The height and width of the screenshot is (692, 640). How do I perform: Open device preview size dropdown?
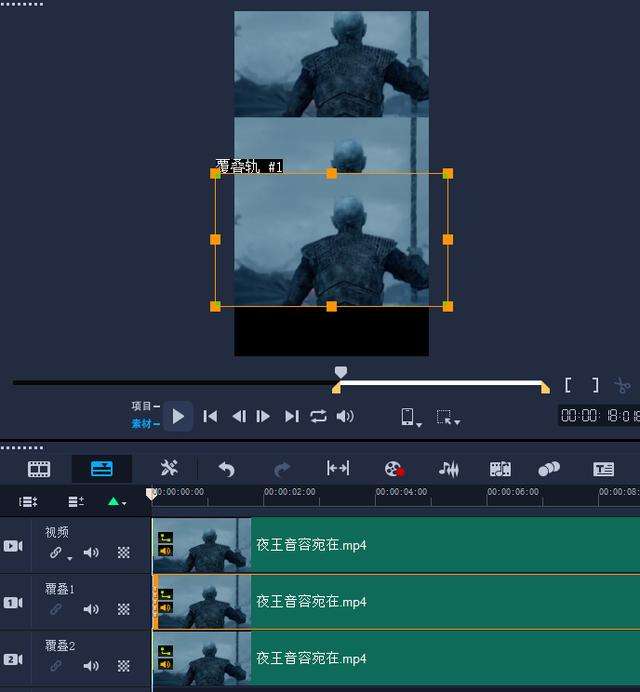[x=411, y=417]
